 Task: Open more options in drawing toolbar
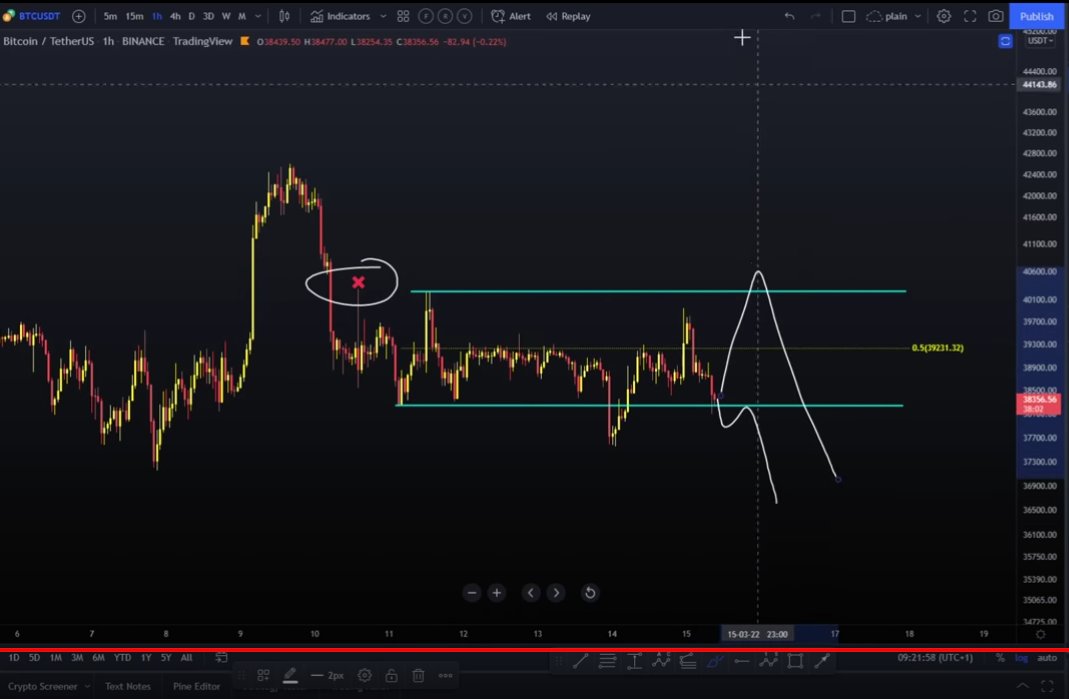[445, 675]
